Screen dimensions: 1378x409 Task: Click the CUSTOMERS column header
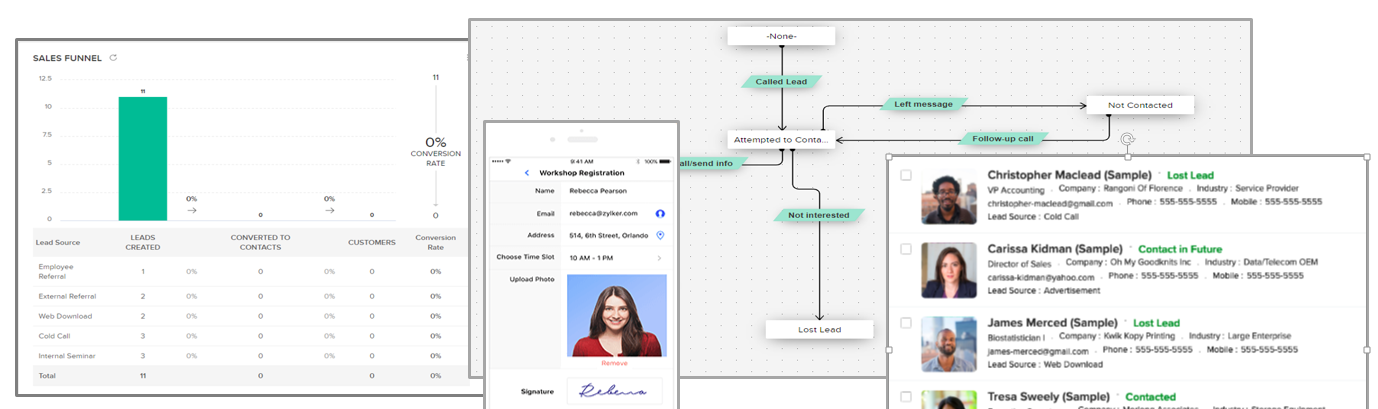coord(372,242)
